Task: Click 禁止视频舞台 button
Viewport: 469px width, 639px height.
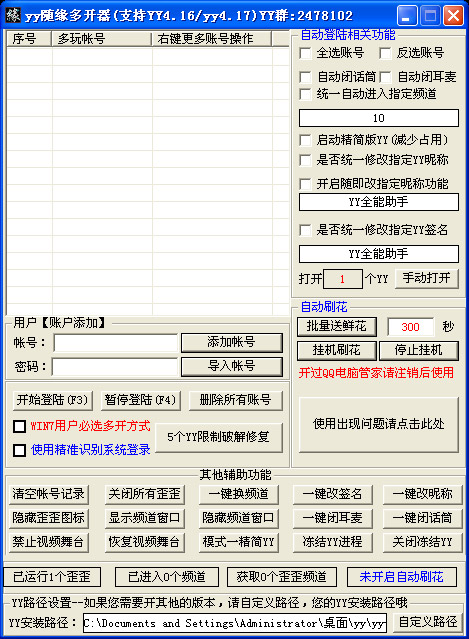Action: click(x=48, y=542)
